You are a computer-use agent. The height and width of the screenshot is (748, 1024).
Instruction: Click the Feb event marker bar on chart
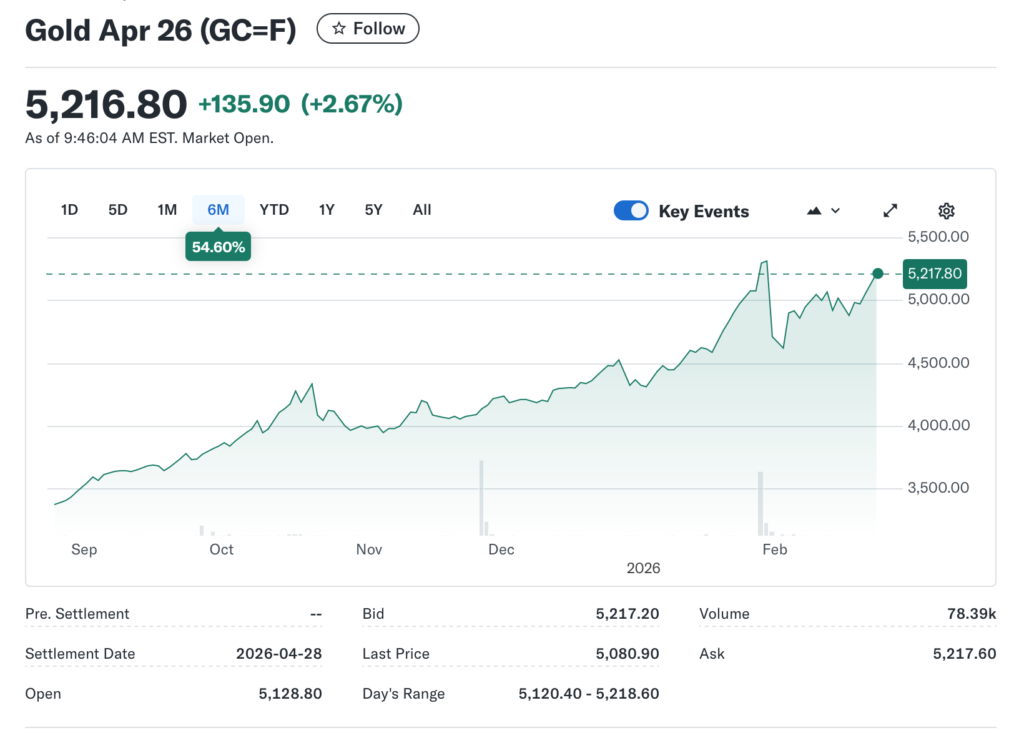click(761, 500)
